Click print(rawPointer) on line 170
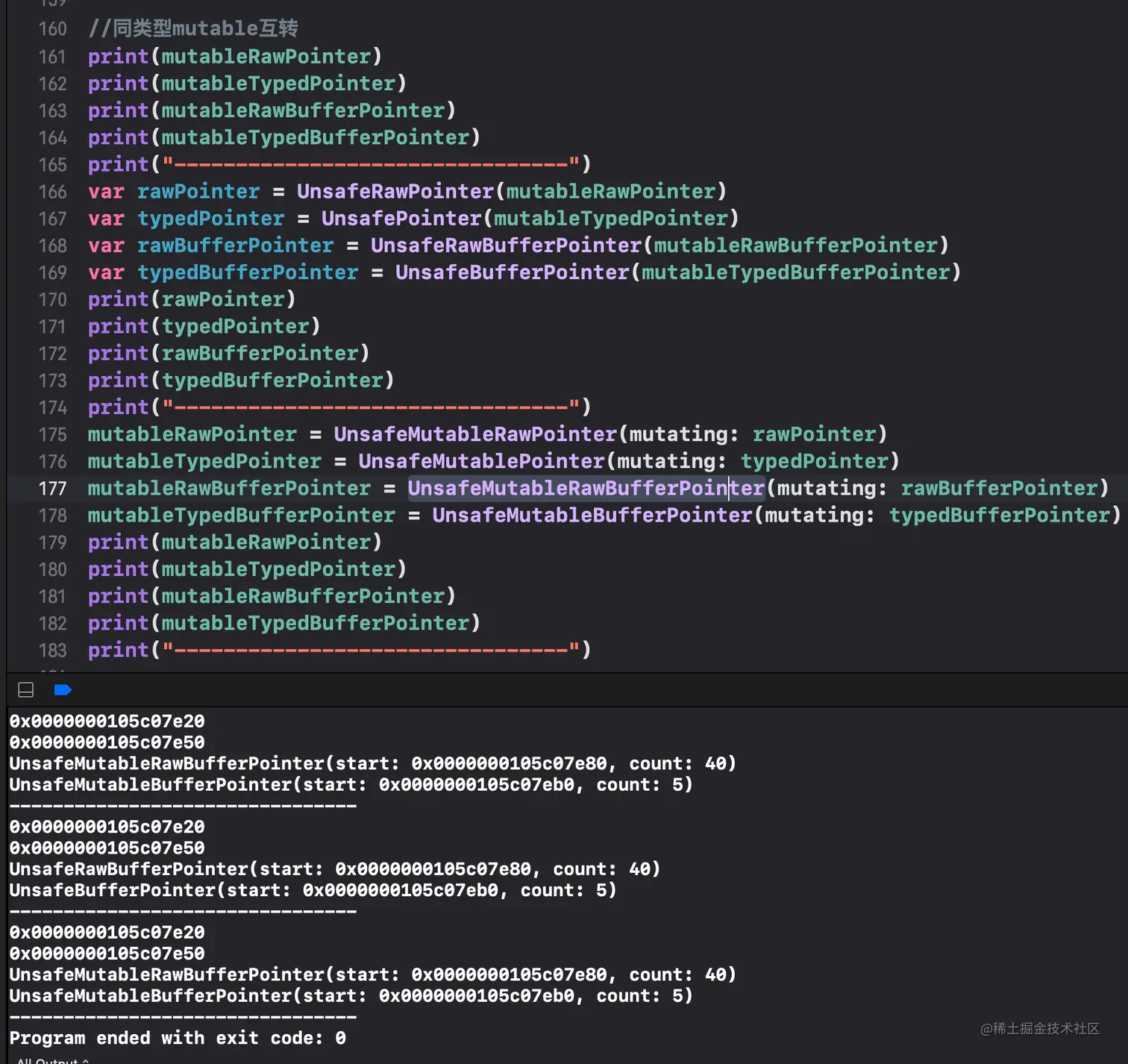The image size is (1128, 1064). point(192,299)
